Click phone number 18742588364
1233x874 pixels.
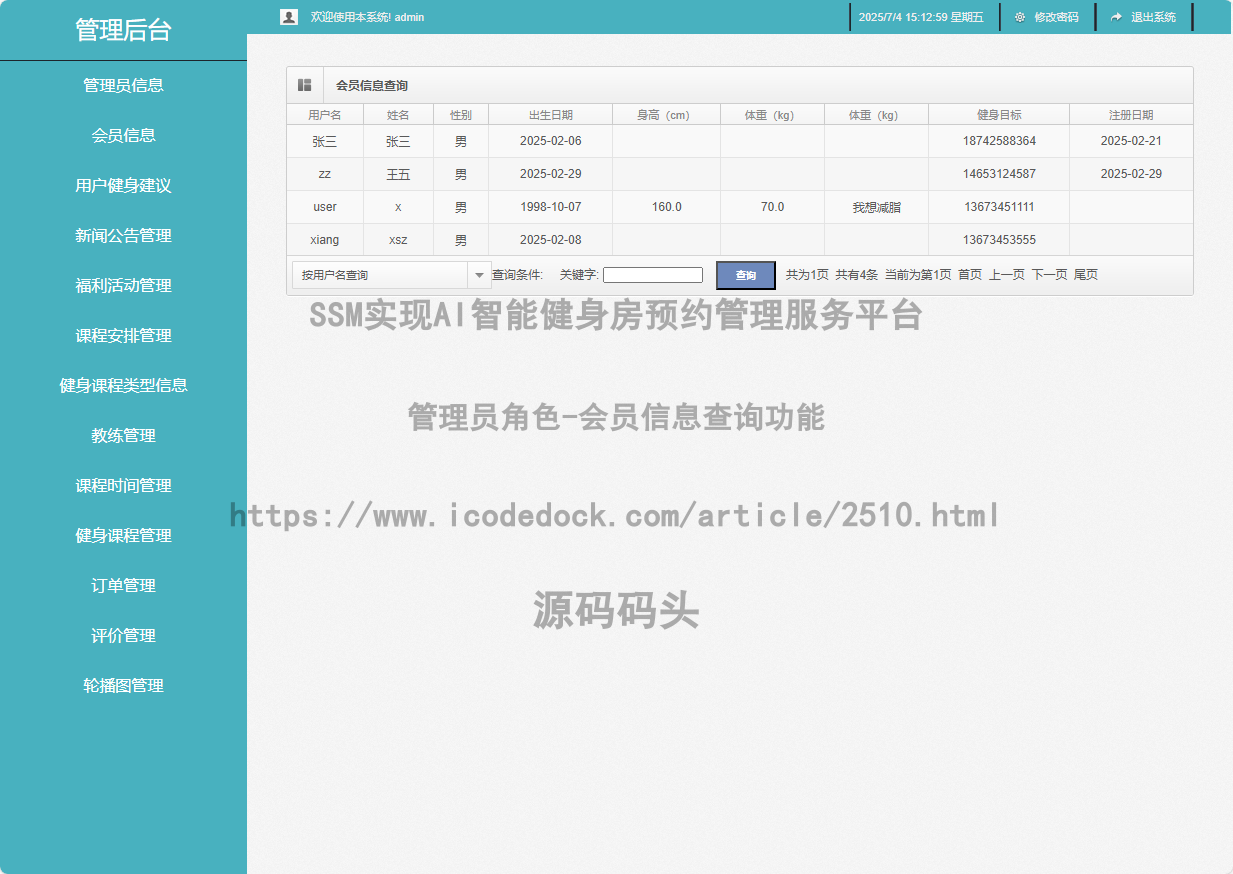(x=999, y=141)
